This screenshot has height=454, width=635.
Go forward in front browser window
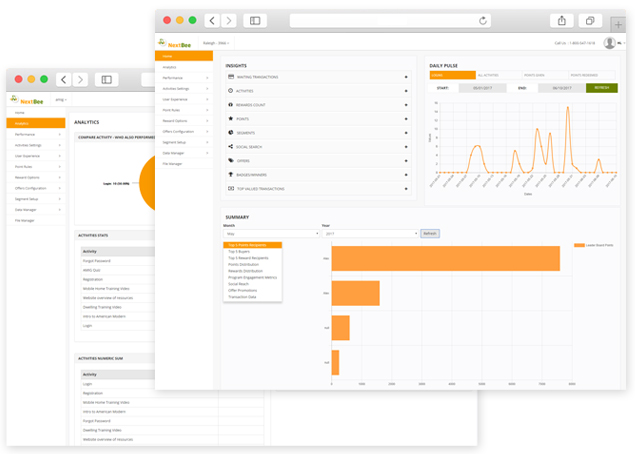229,21
